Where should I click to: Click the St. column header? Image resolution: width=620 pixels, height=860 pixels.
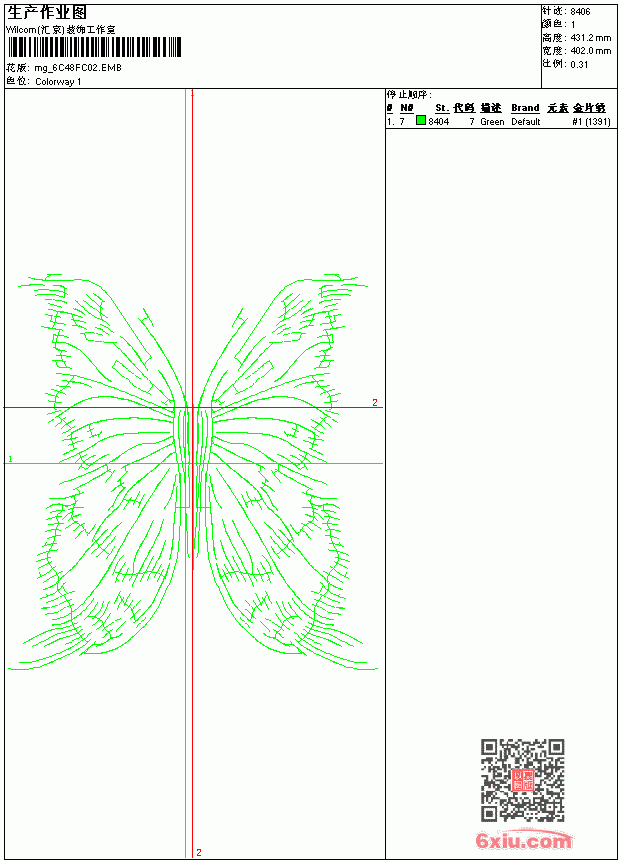click(x=442, y=108)
